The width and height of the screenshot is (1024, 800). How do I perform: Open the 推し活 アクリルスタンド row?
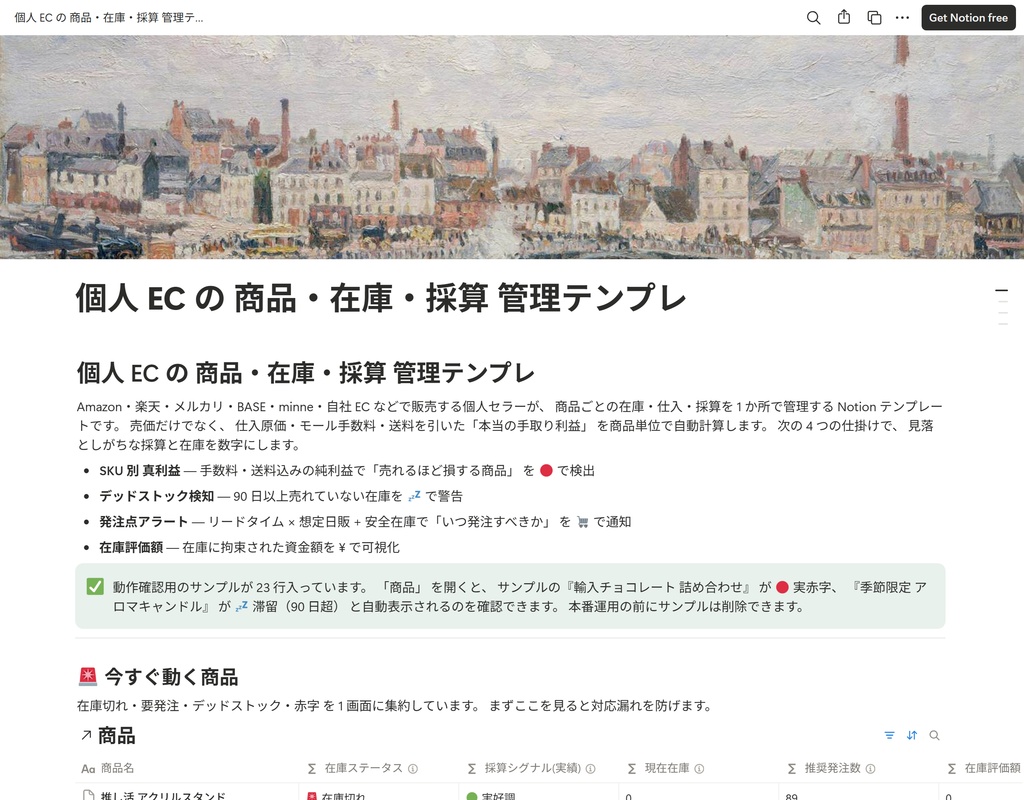coord(163,795)
